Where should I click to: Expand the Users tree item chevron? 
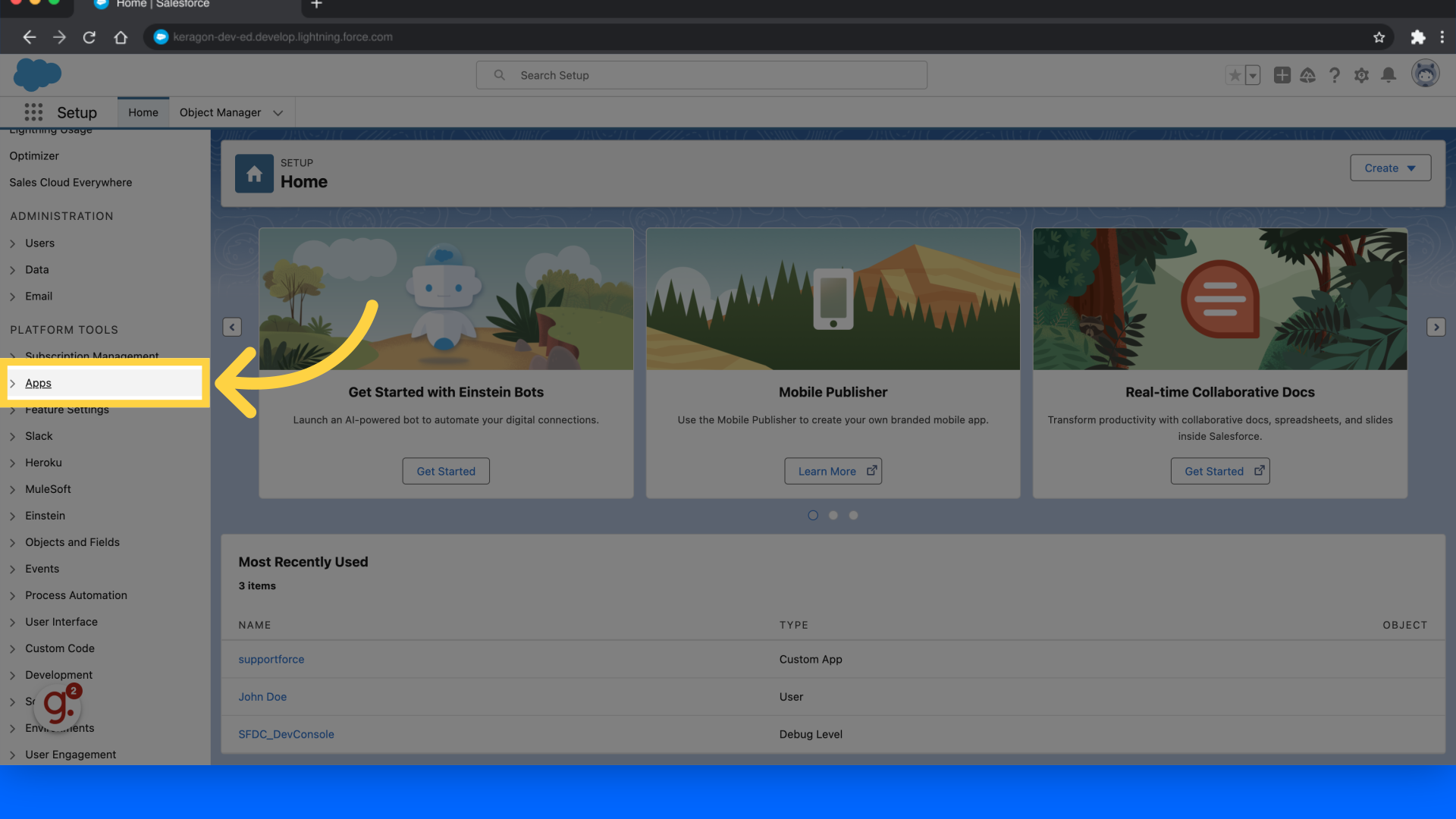[13, 243]
